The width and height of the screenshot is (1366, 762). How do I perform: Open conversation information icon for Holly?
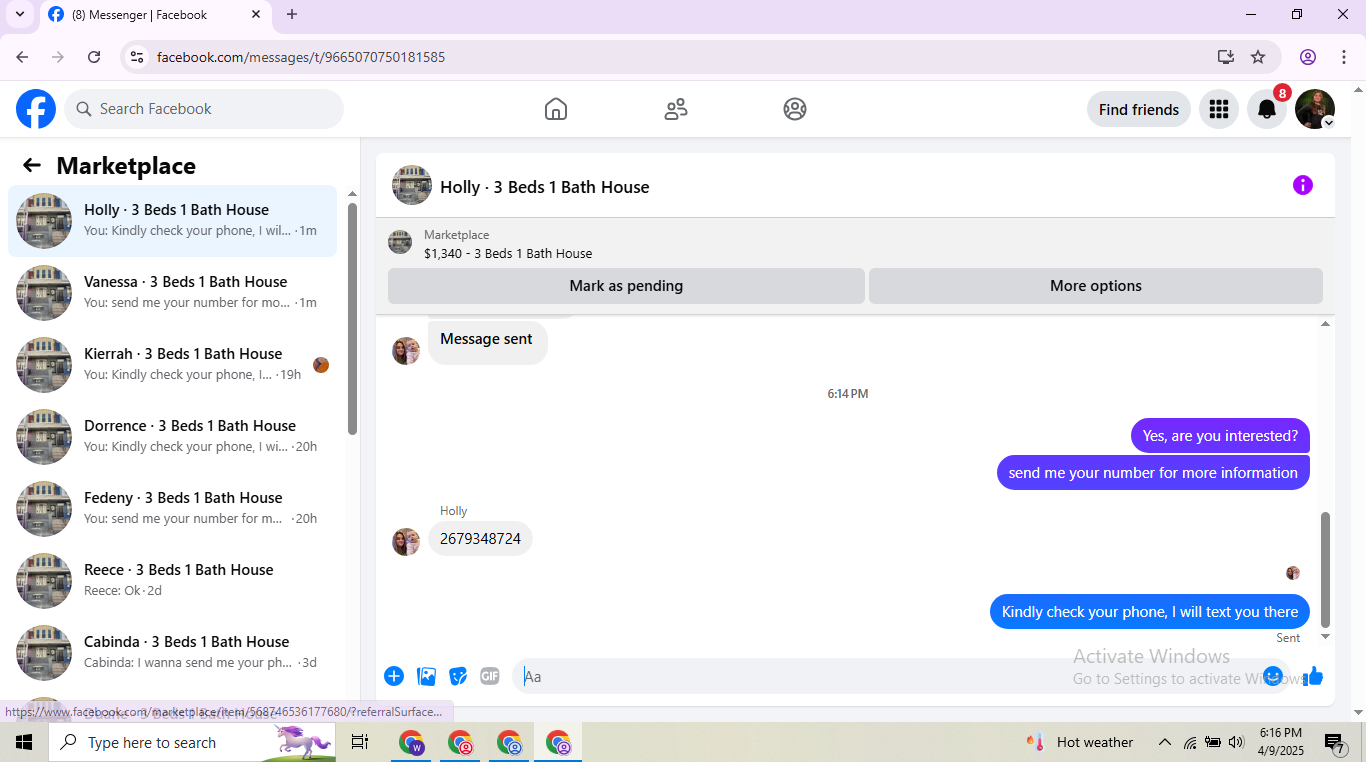[1302, 185]
